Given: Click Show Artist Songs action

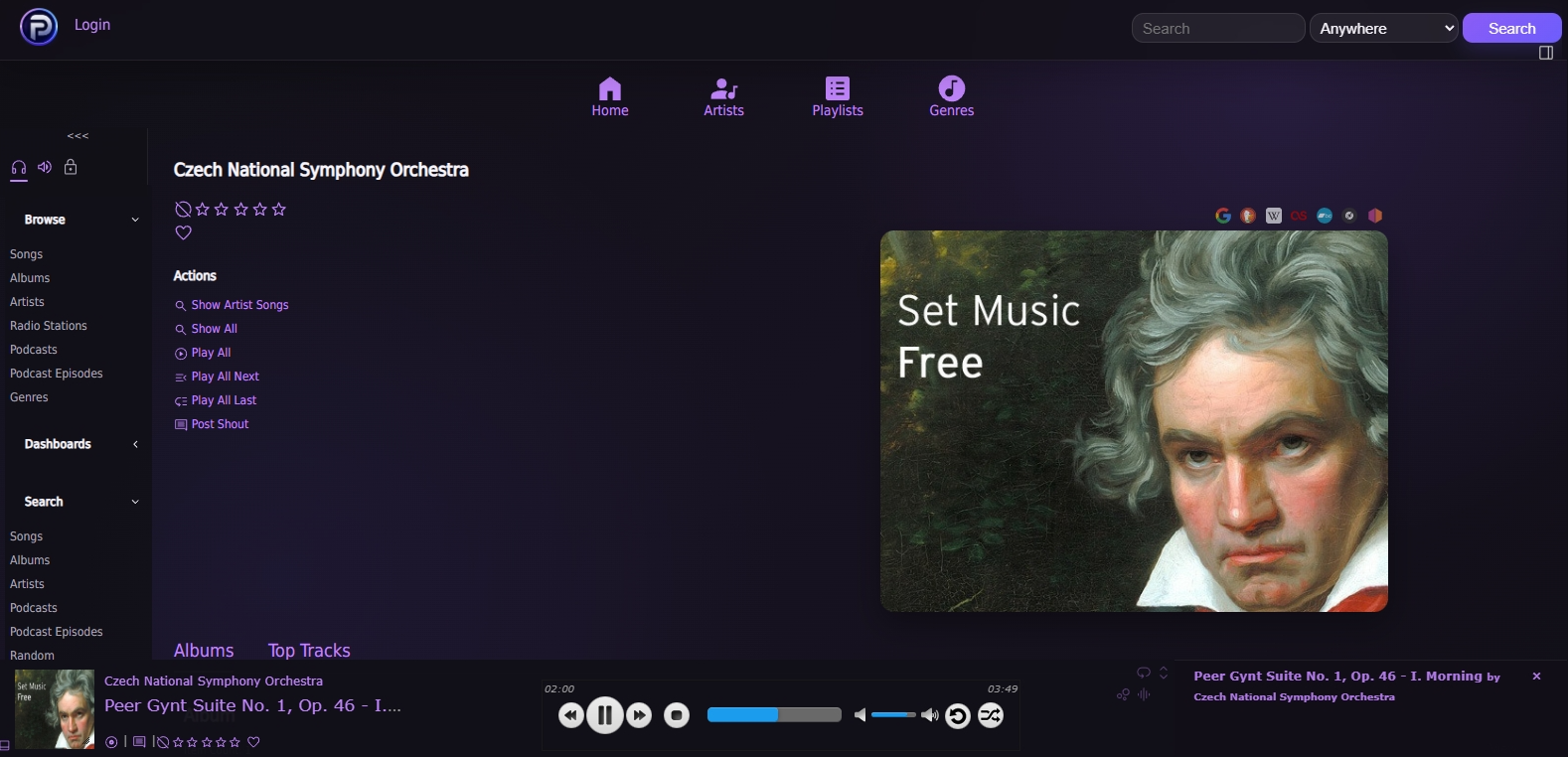Looking at the screenshot, I should coord(232,305).
